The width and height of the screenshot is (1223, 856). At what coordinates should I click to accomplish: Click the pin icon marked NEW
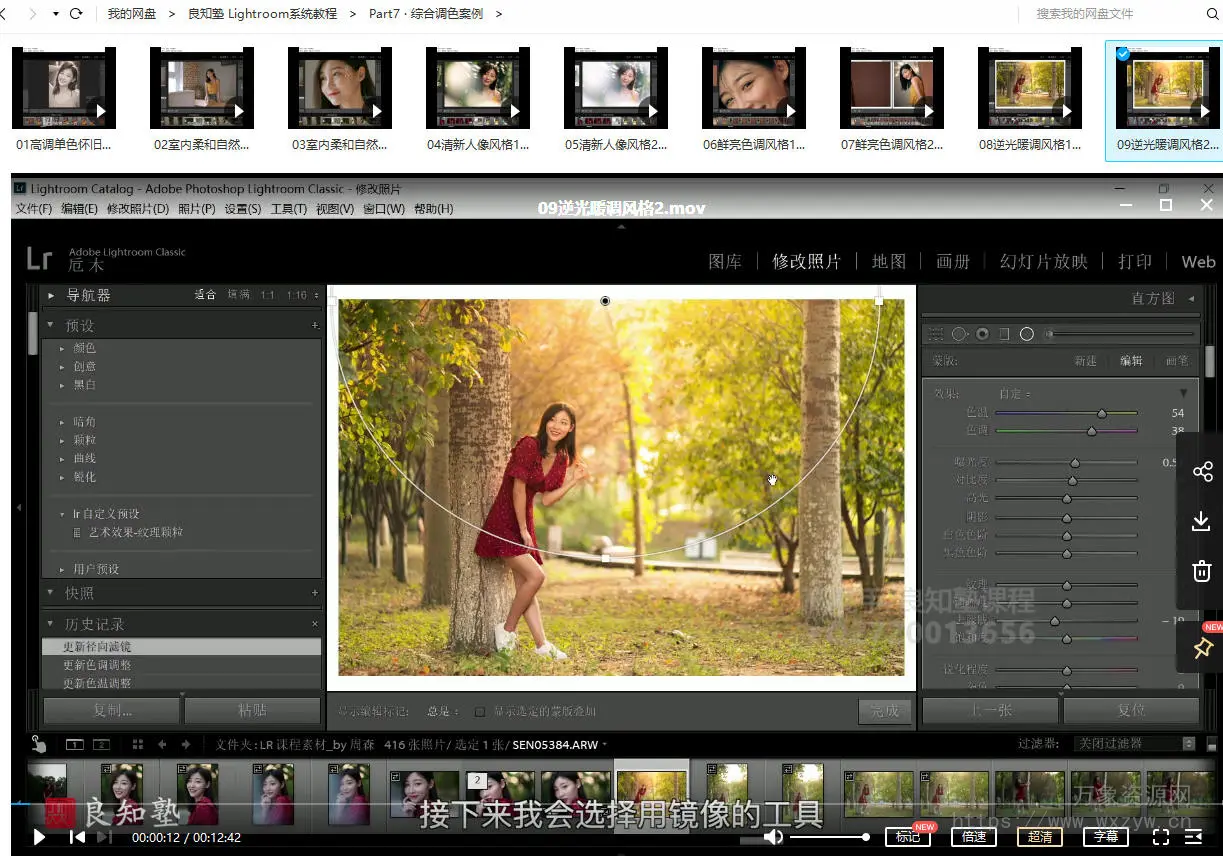point(1202,648)
